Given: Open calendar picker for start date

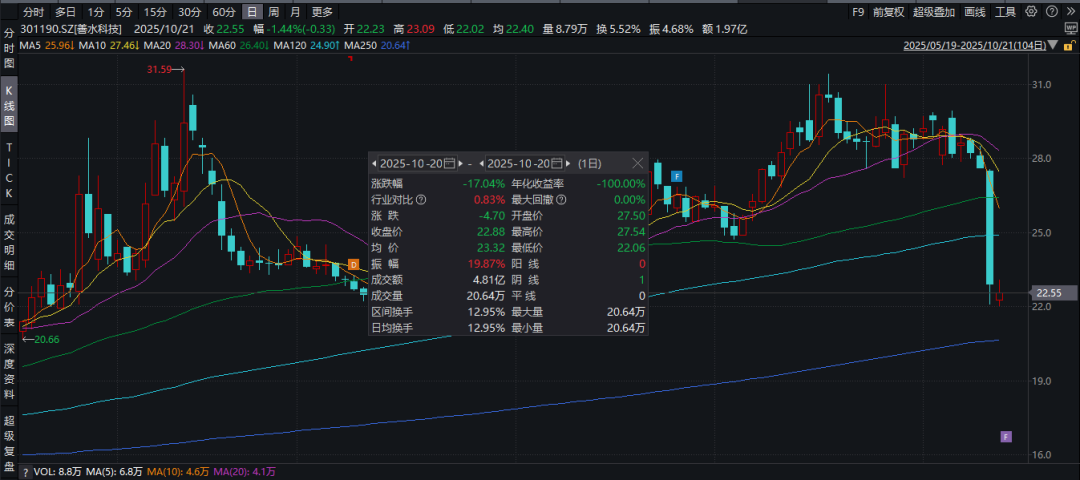Looking at the screenshot, I should click(449, 163).
